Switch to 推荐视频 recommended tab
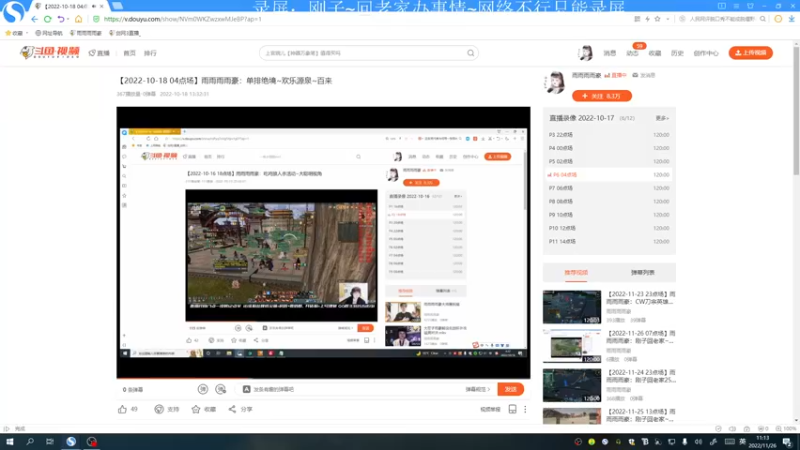 [x=576, y=272]
